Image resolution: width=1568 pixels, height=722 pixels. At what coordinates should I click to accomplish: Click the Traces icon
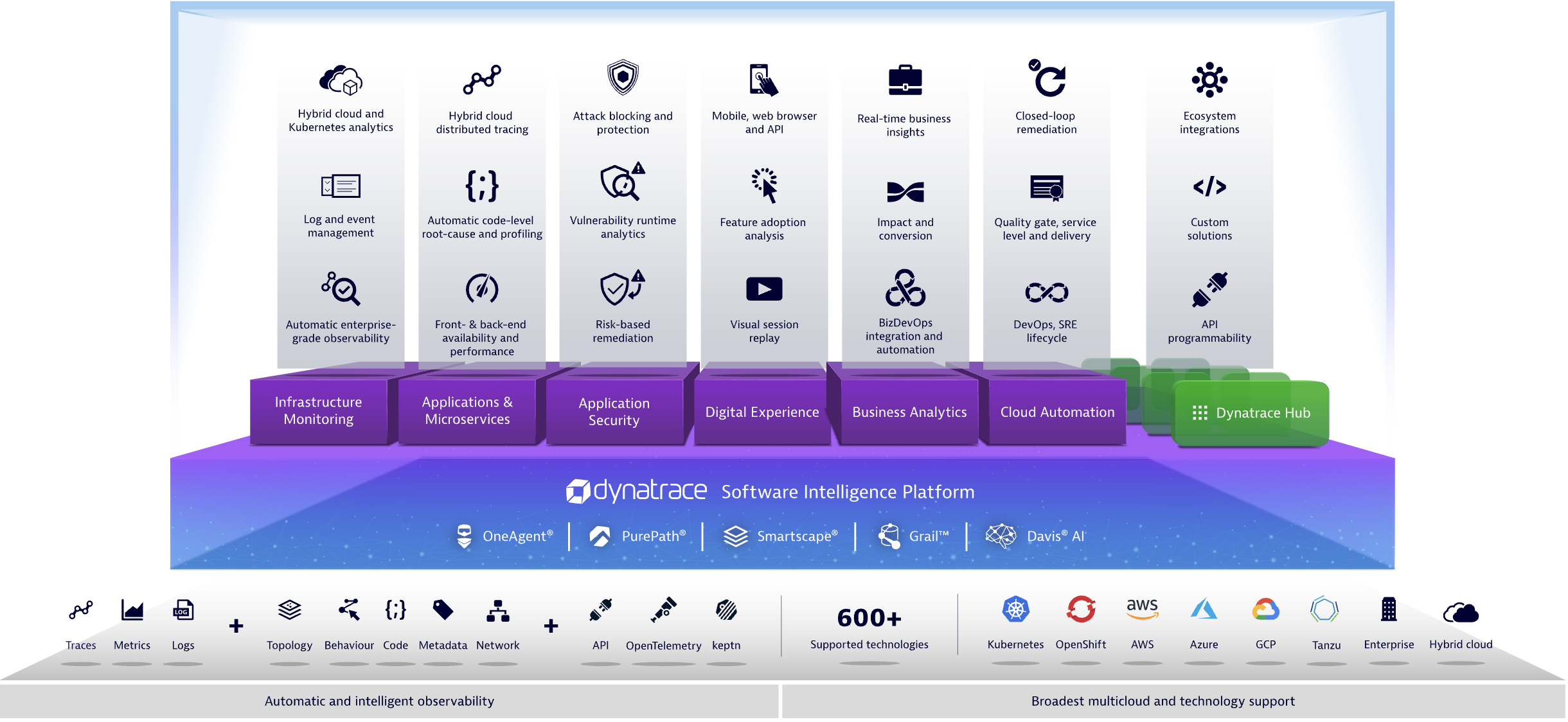(81, 610)
